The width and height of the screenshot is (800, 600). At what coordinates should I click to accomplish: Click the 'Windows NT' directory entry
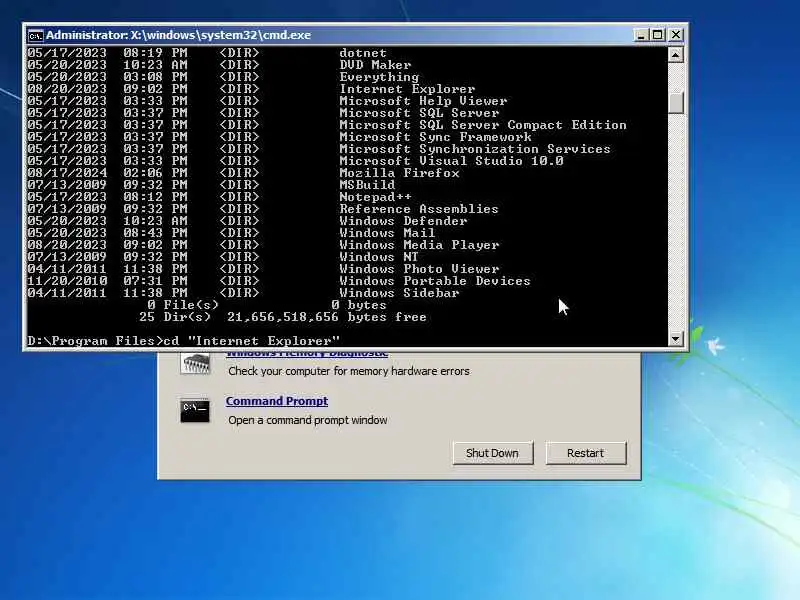tap(379, 257)
